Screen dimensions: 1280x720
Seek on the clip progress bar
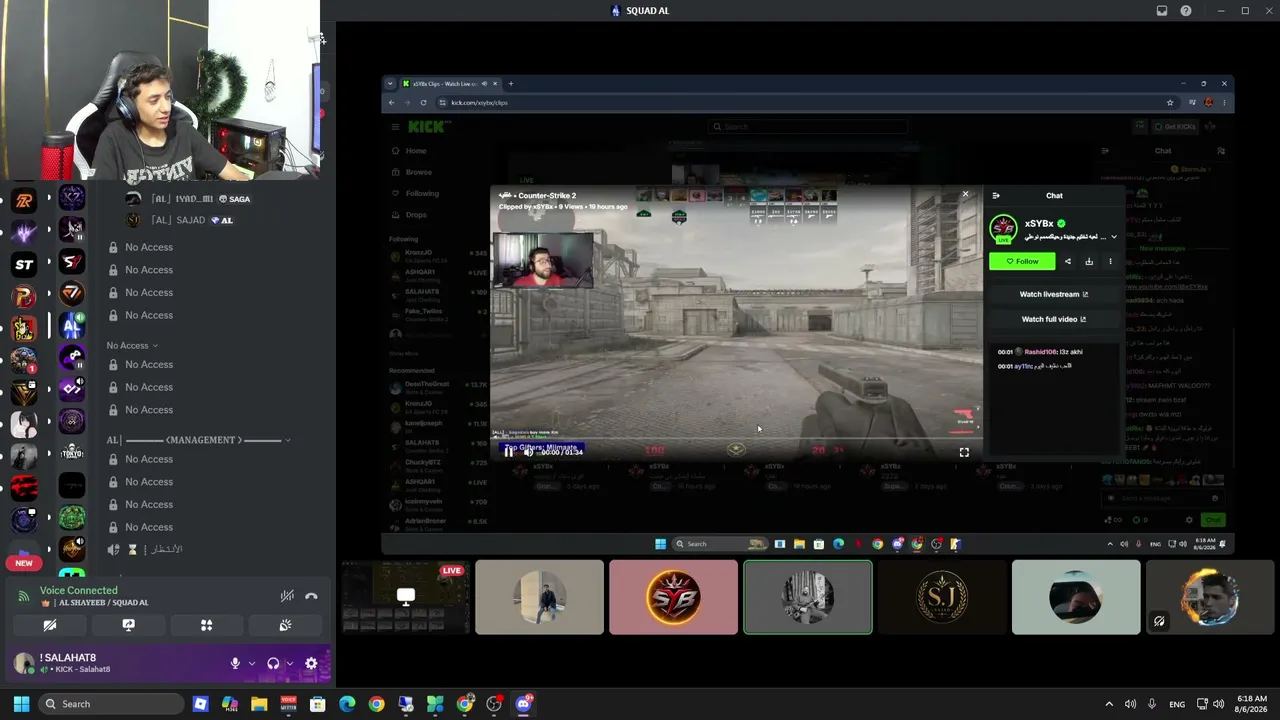736,439
